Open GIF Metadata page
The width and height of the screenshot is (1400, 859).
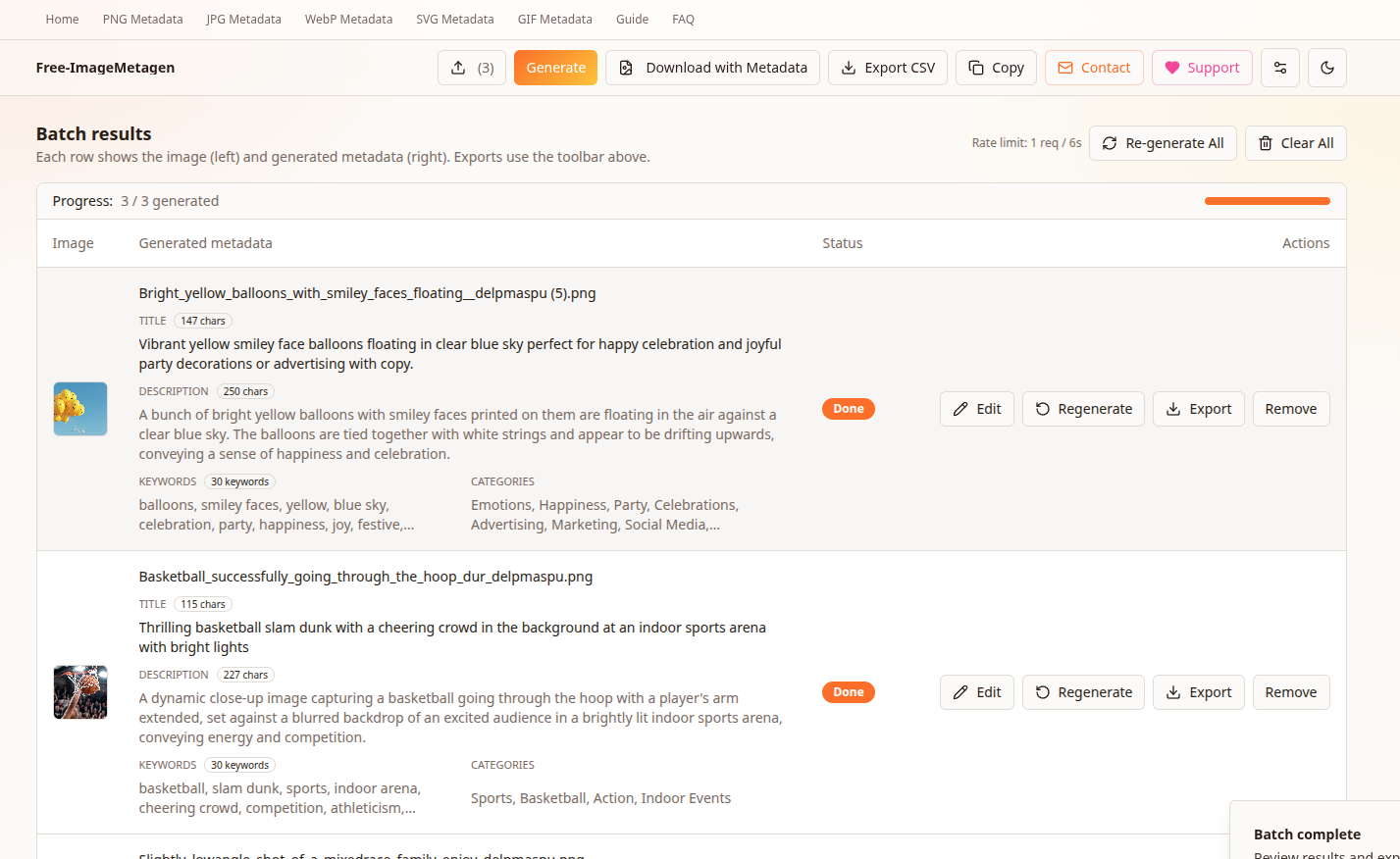(554, 20)
